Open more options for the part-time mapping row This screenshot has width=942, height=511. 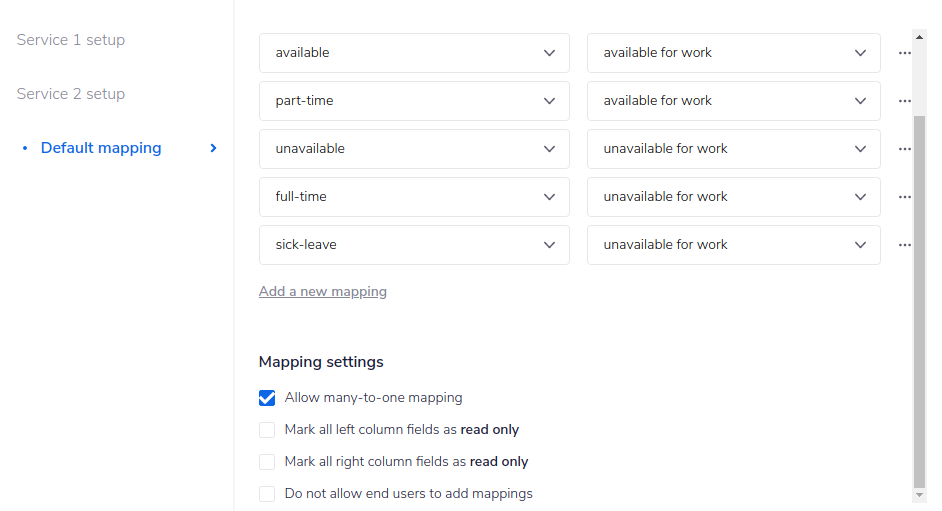tap(904, 101)
